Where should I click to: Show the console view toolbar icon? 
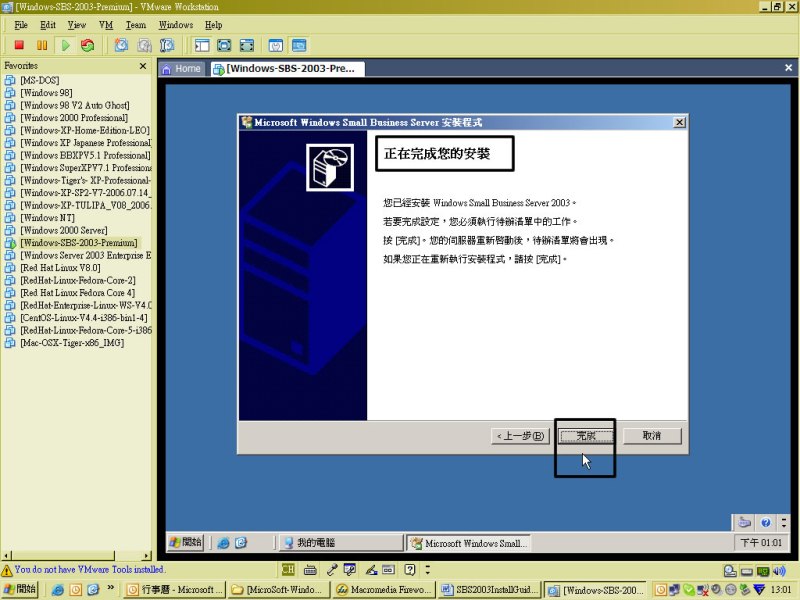click(299, 45)
